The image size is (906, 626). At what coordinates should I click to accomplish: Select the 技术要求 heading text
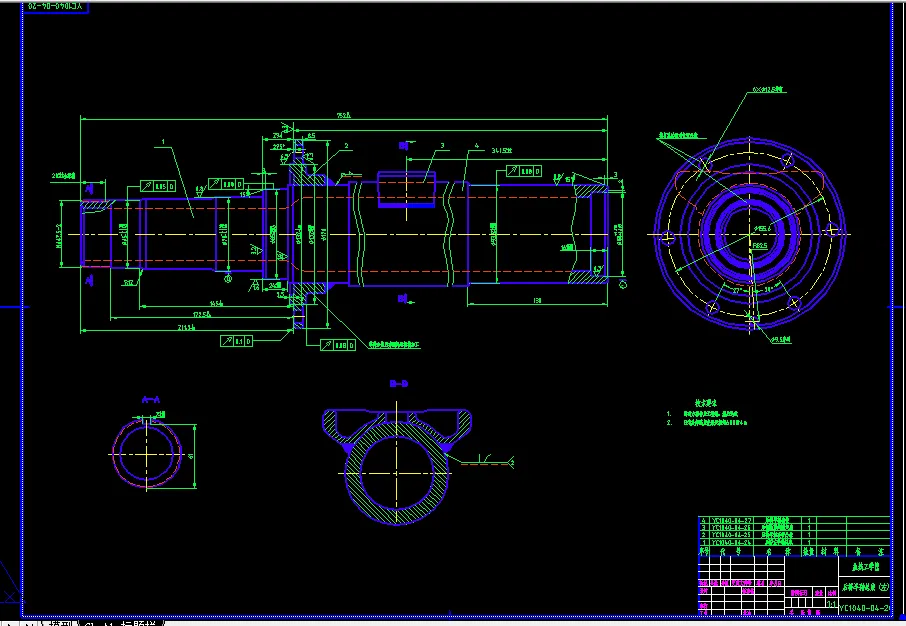click(706, 403)
